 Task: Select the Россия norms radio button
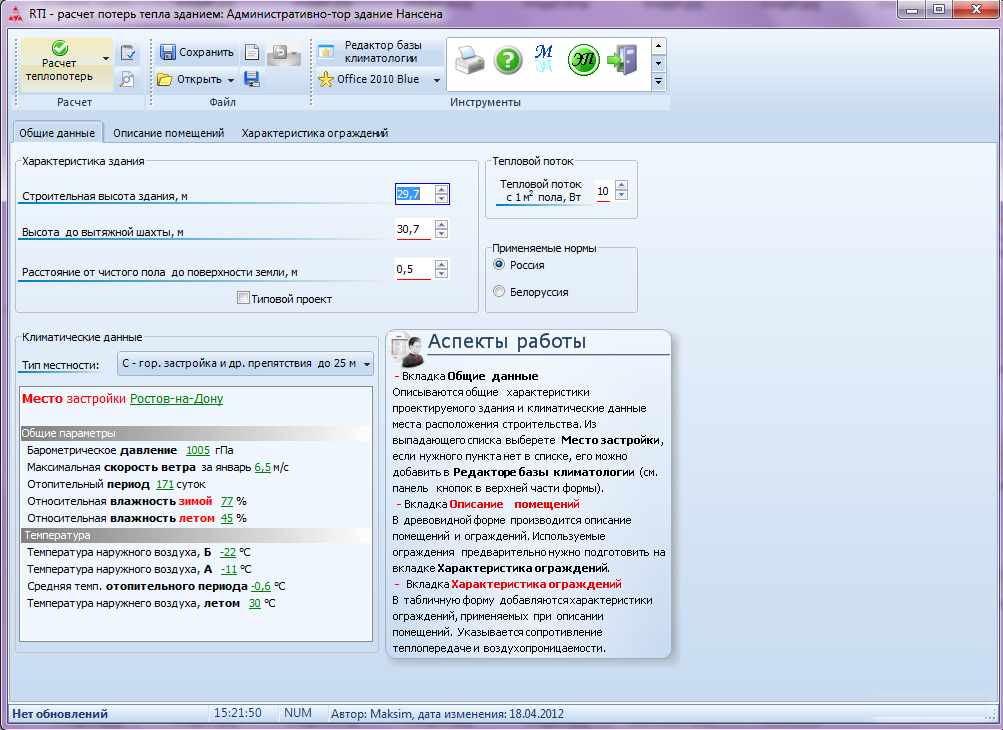499,264
